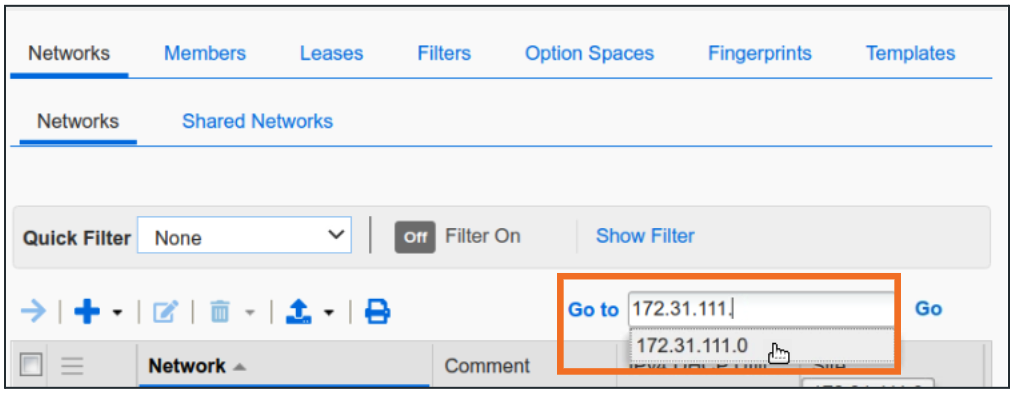This screenshot has height=393, width=1015.
Task: Click the Delete trash can icon
Action: click(220, 313)
